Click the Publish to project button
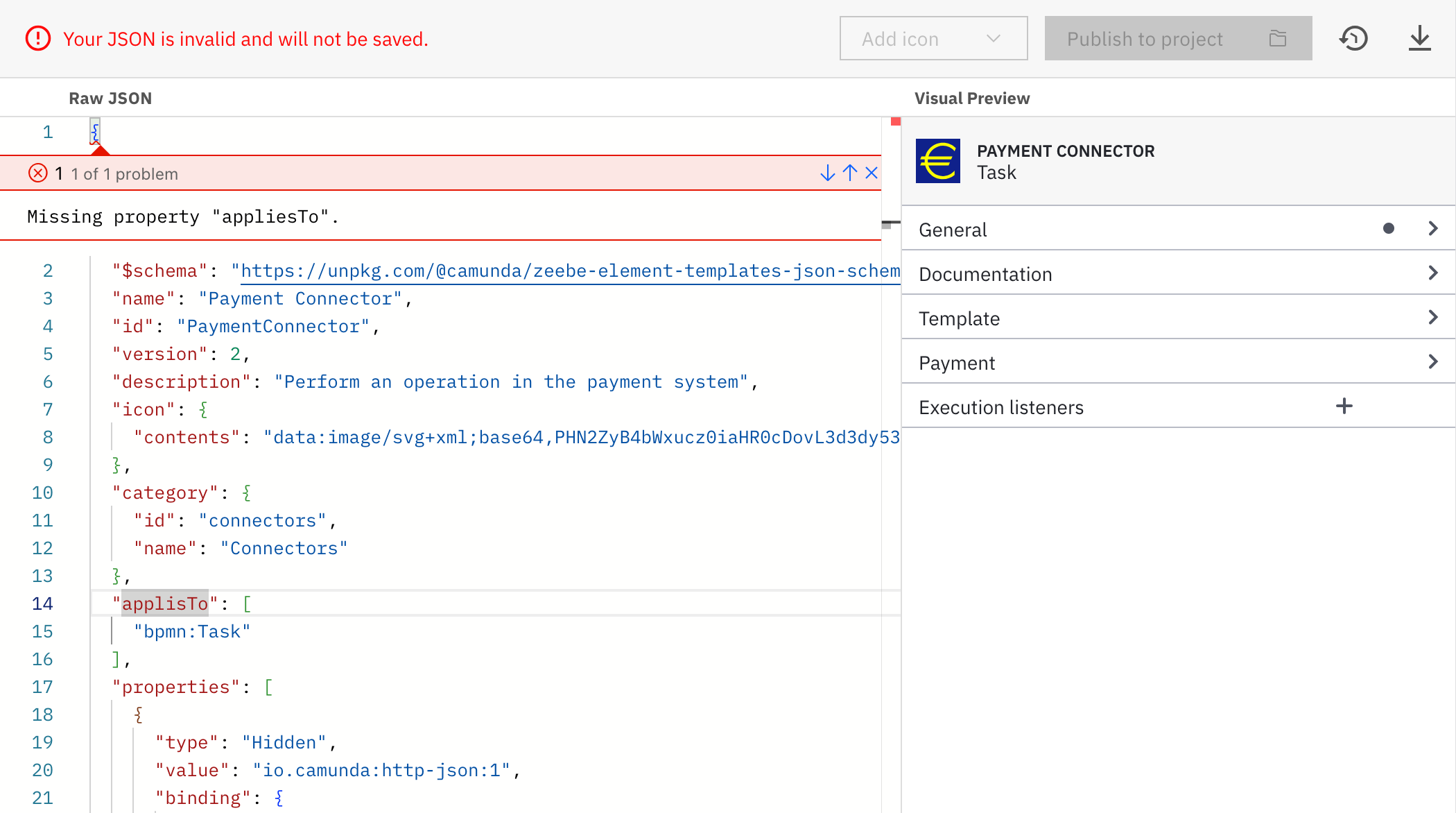This screenshot has height=813, width=1456. click(1144, 39)
